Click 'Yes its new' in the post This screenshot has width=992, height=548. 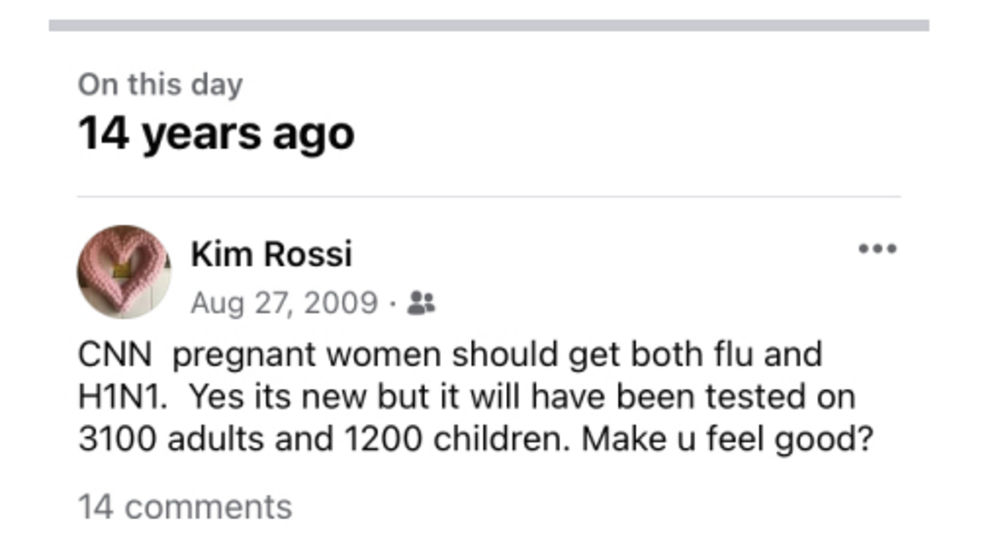tap(278, 397)
